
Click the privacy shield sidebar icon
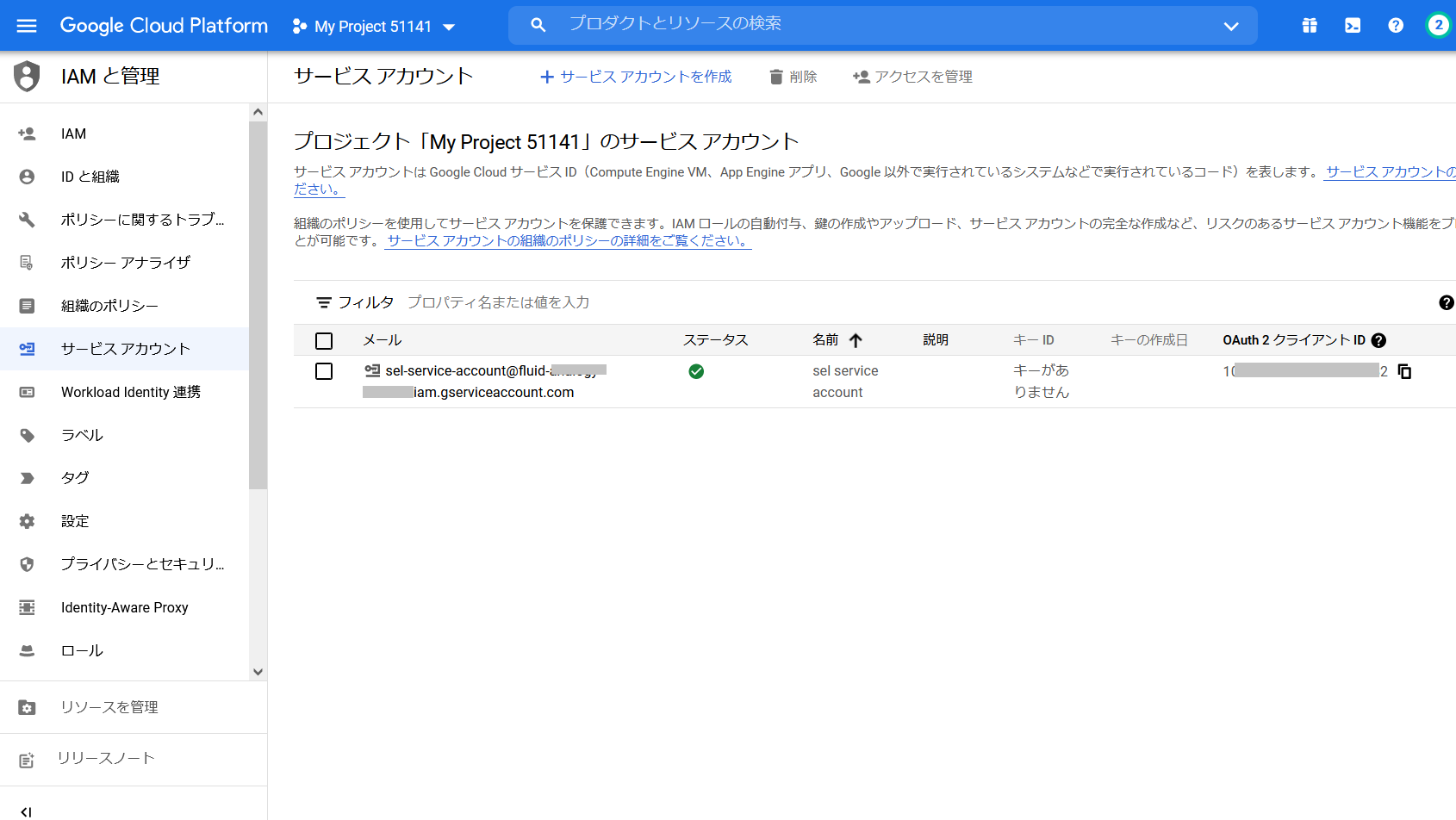tap(27, 564)
